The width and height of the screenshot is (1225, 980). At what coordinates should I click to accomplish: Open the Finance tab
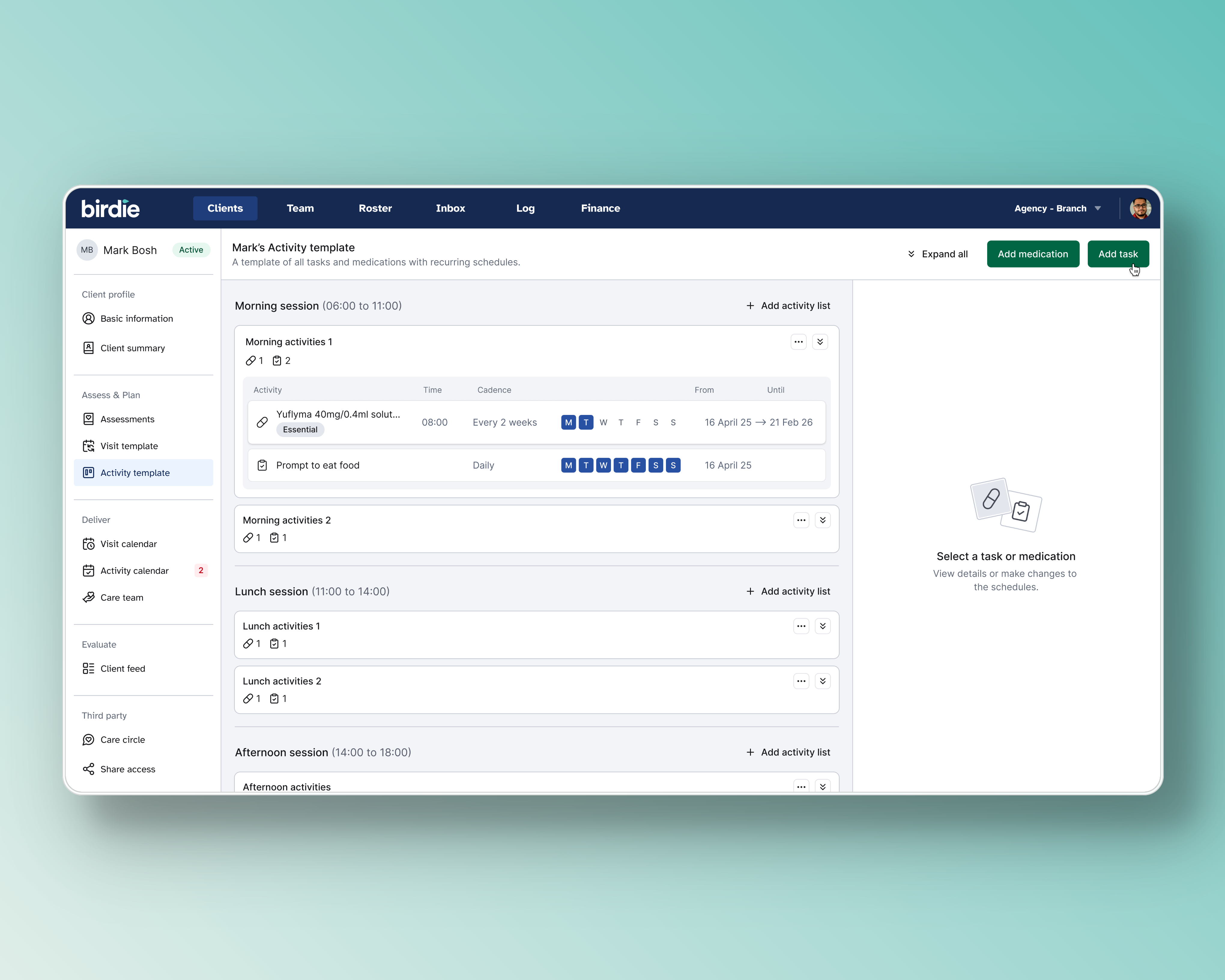[600, 208]
